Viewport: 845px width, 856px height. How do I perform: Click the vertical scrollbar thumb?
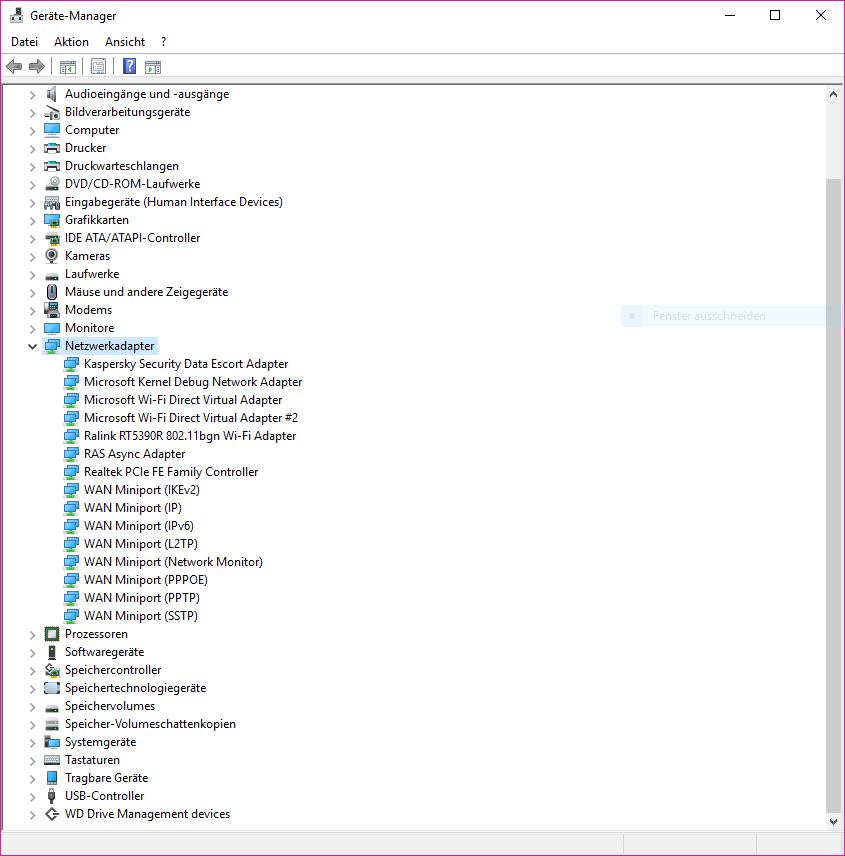point(833,496)
